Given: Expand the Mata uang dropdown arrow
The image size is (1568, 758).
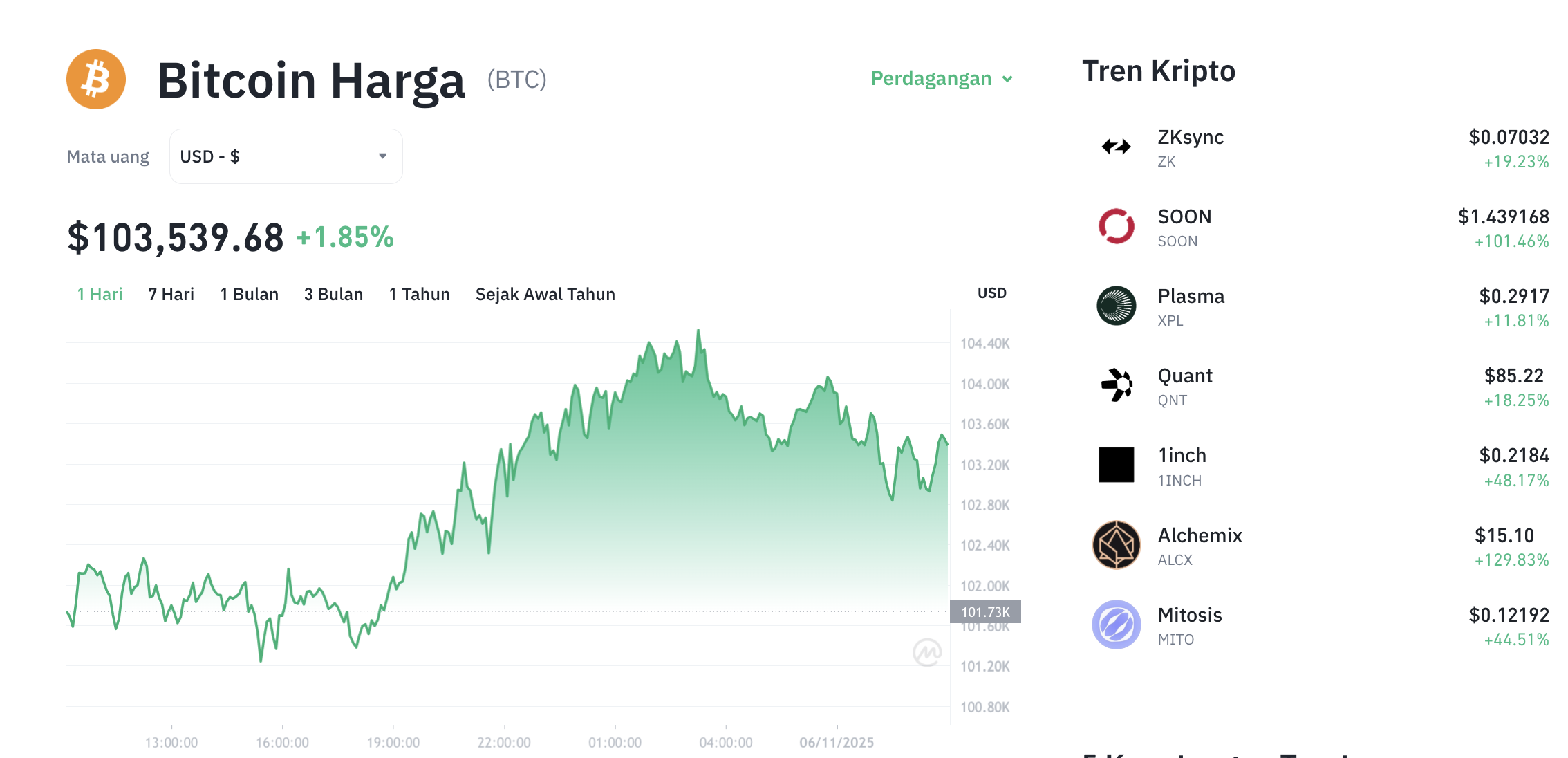Looking at the screenshot, I should (x=382, y=156).
